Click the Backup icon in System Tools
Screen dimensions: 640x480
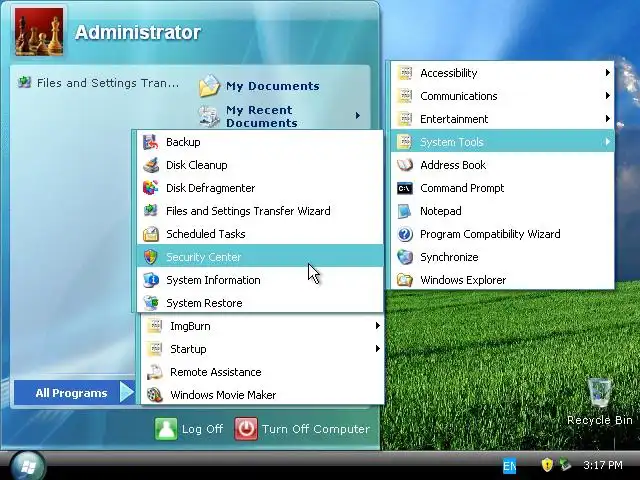tap(151, 142)
